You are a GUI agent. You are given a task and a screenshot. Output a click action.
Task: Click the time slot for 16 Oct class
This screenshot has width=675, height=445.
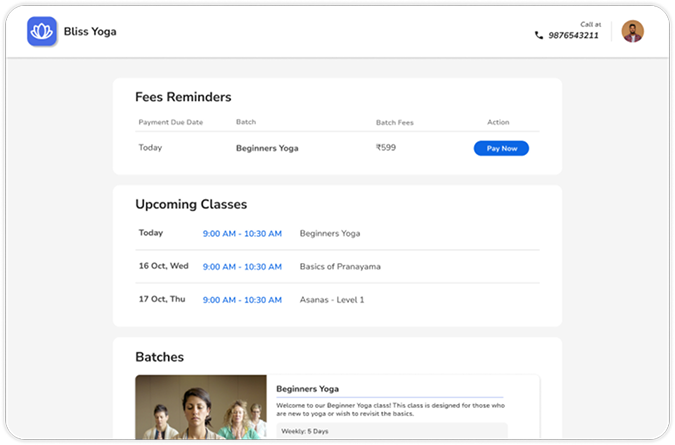(242, 267)
